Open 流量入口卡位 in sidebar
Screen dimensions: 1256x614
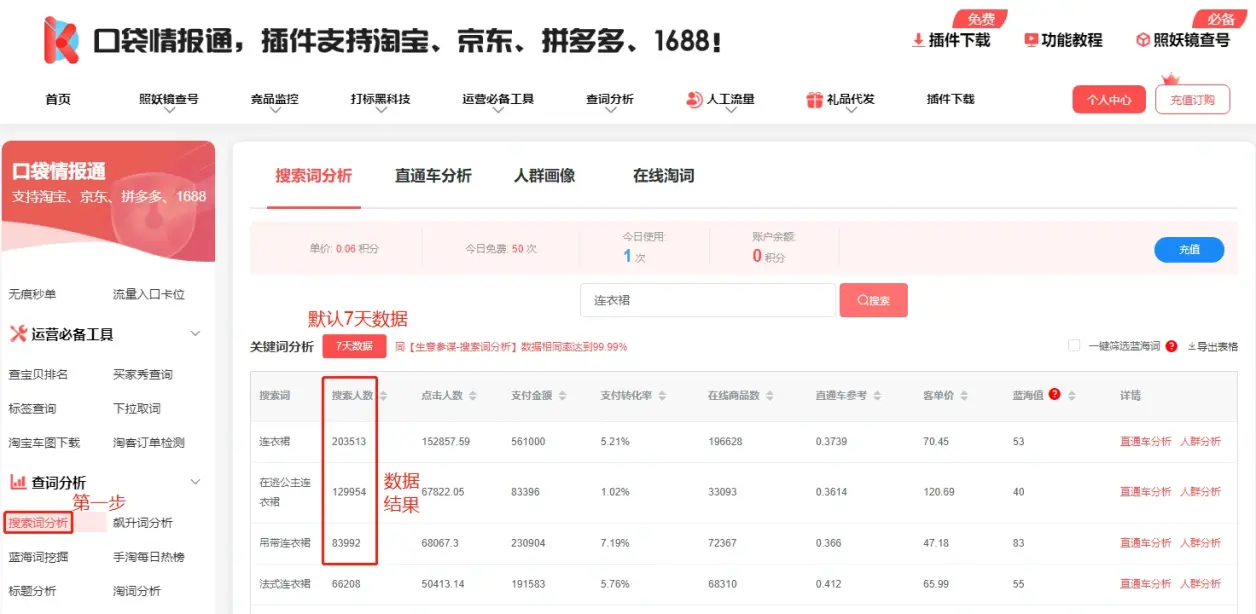[149, 294]
